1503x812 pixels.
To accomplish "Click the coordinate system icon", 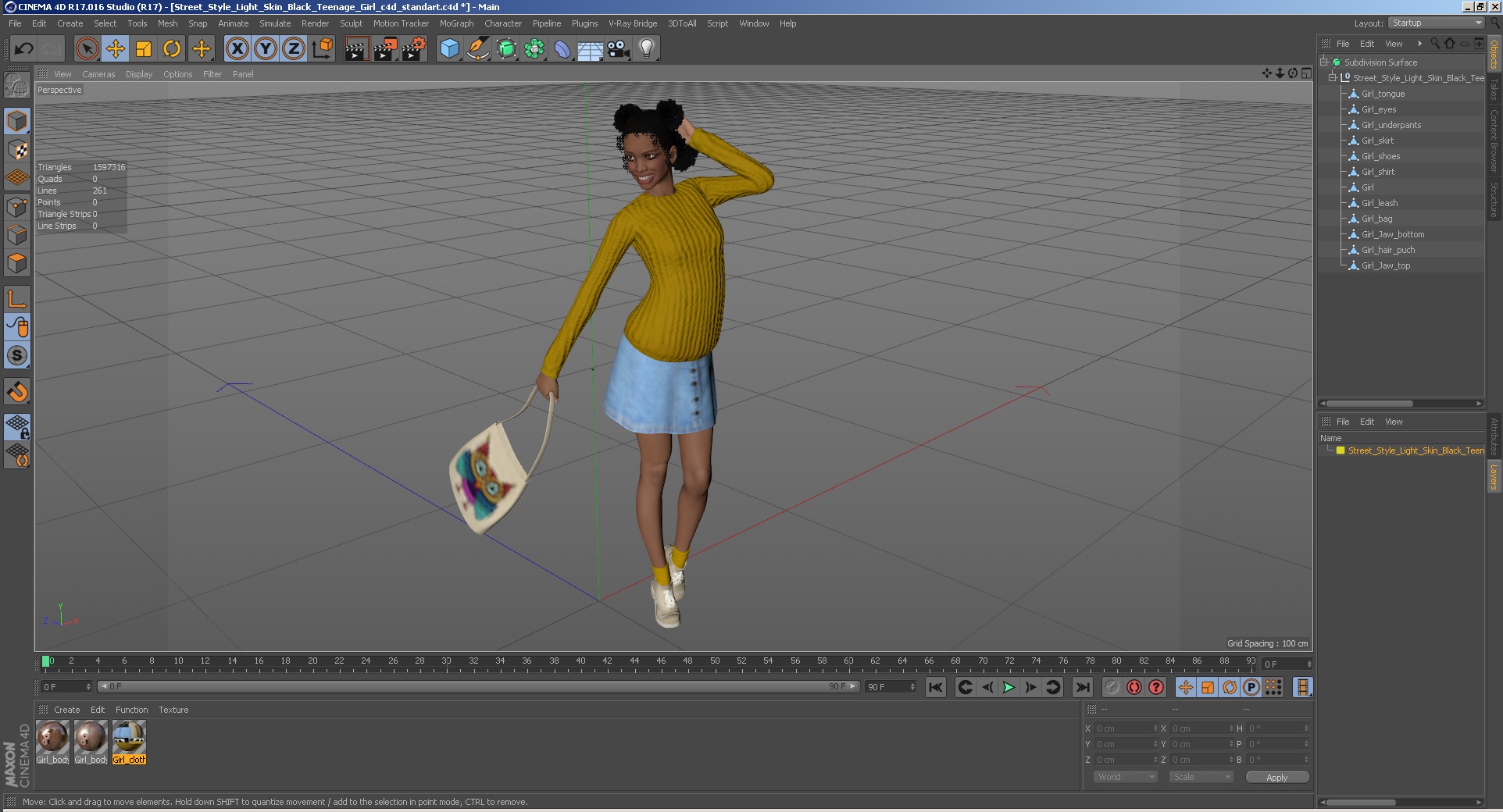I will coord(322,48).
